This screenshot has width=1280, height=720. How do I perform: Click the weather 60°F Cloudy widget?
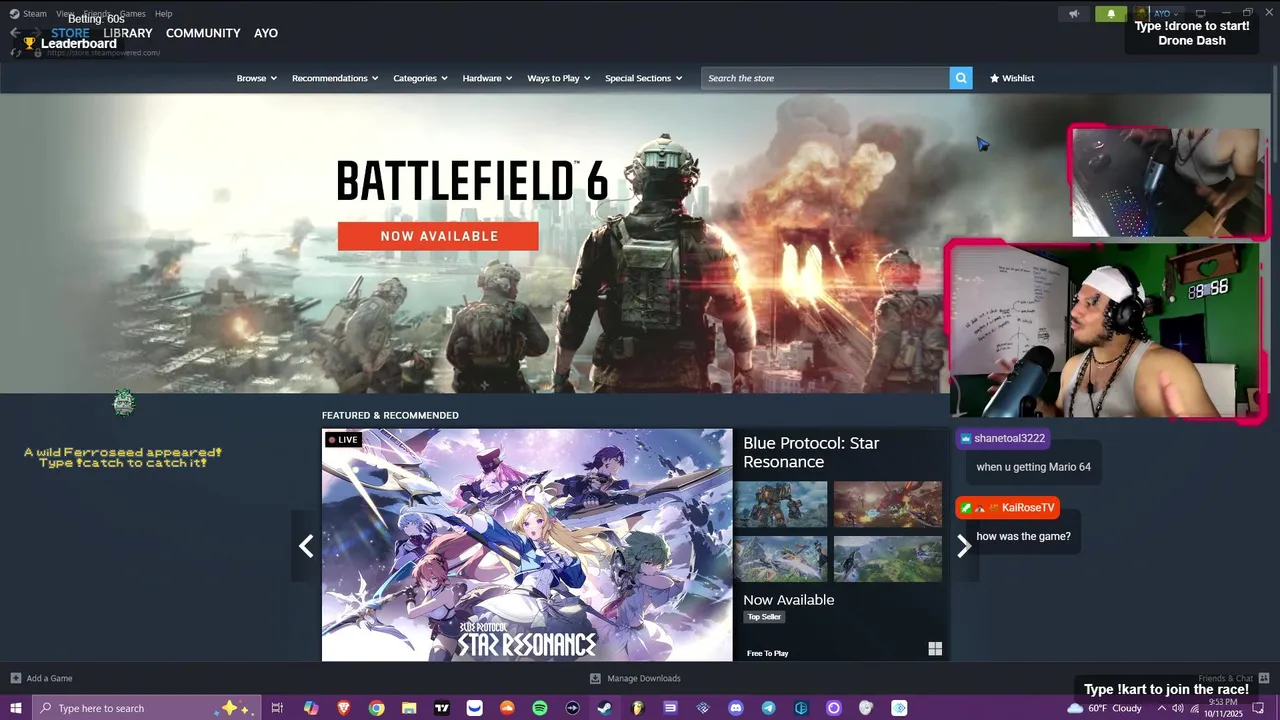[1105, 708]
